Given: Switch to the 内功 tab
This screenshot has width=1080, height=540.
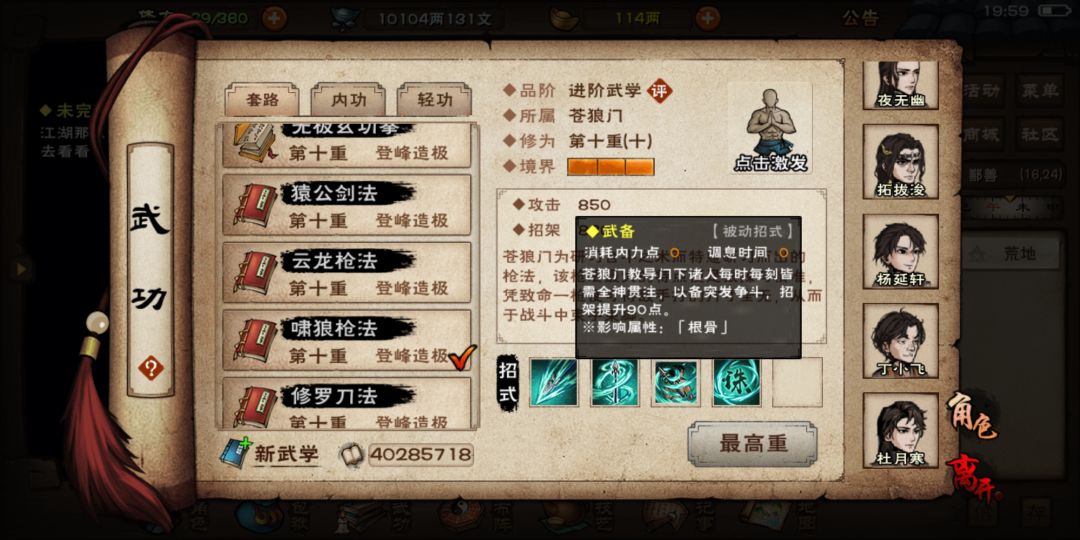Looking at the screenshot, I should click(x=348, y=101).
